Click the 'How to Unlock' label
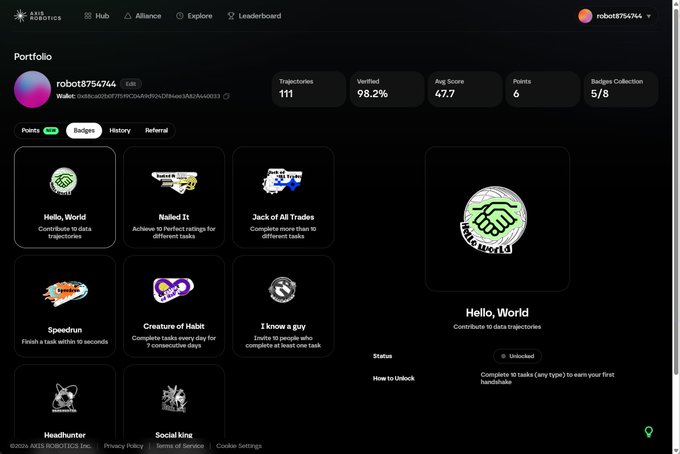680x454 pixels. (393, 378)
